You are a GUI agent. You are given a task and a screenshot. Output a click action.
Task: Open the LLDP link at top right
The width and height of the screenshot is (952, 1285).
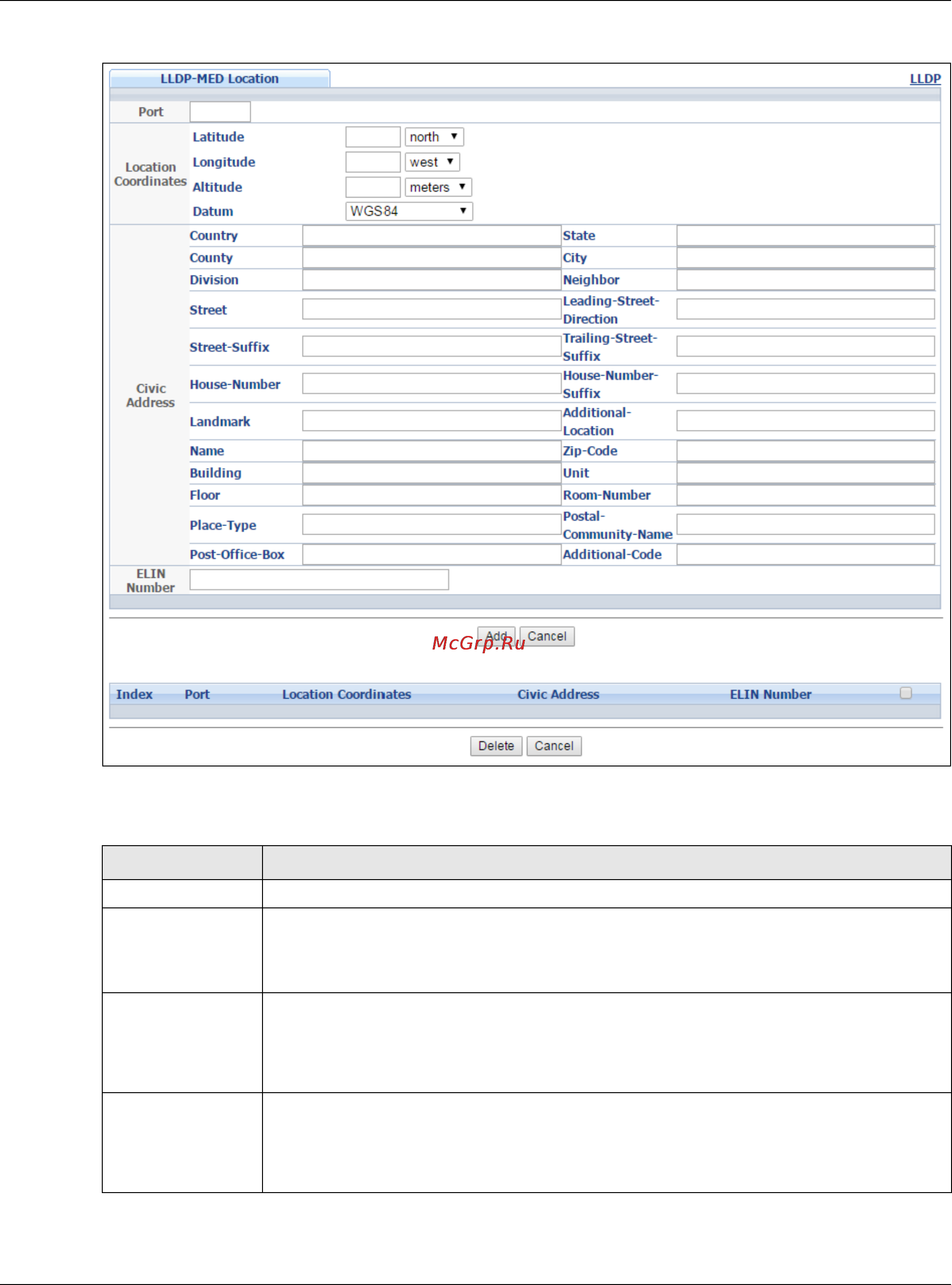tap(925, 79)
